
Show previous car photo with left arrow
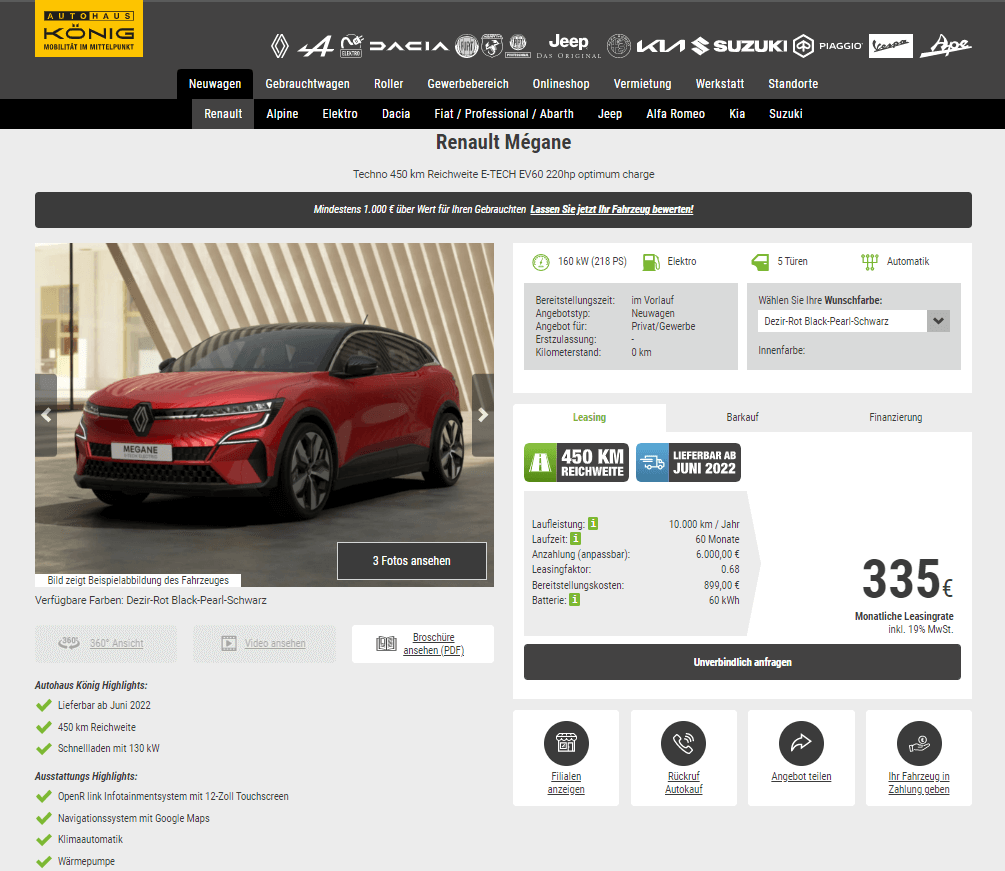(46, 415)
